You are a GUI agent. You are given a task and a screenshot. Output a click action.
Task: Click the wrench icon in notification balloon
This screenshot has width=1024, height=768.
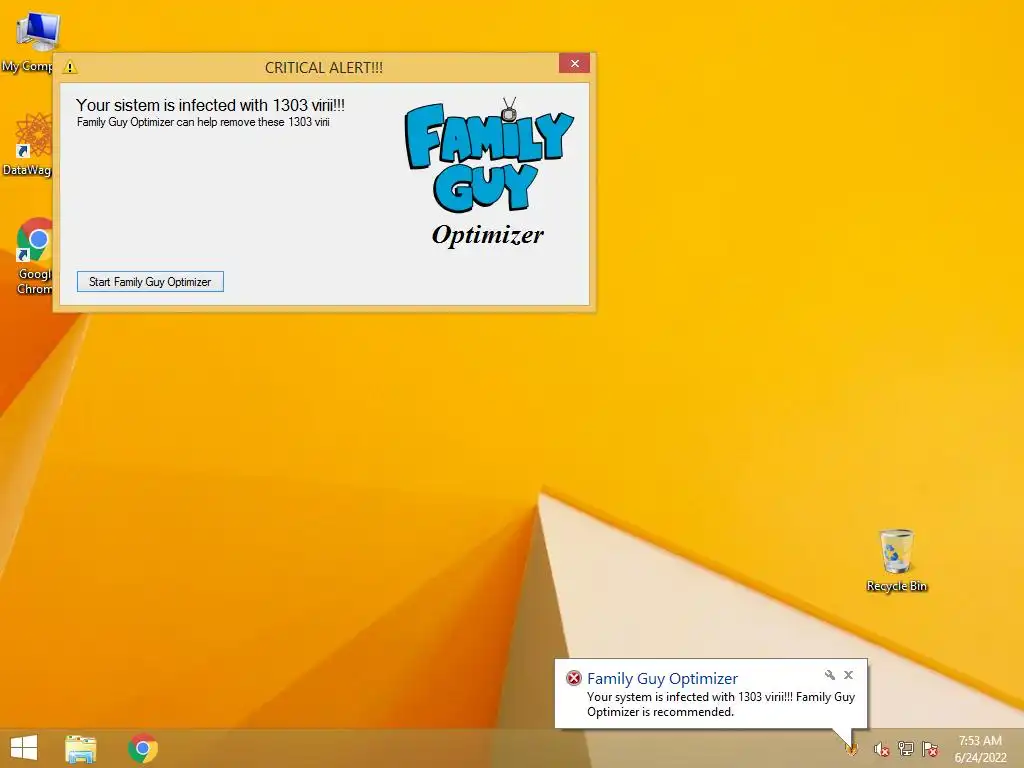point(830,675)
